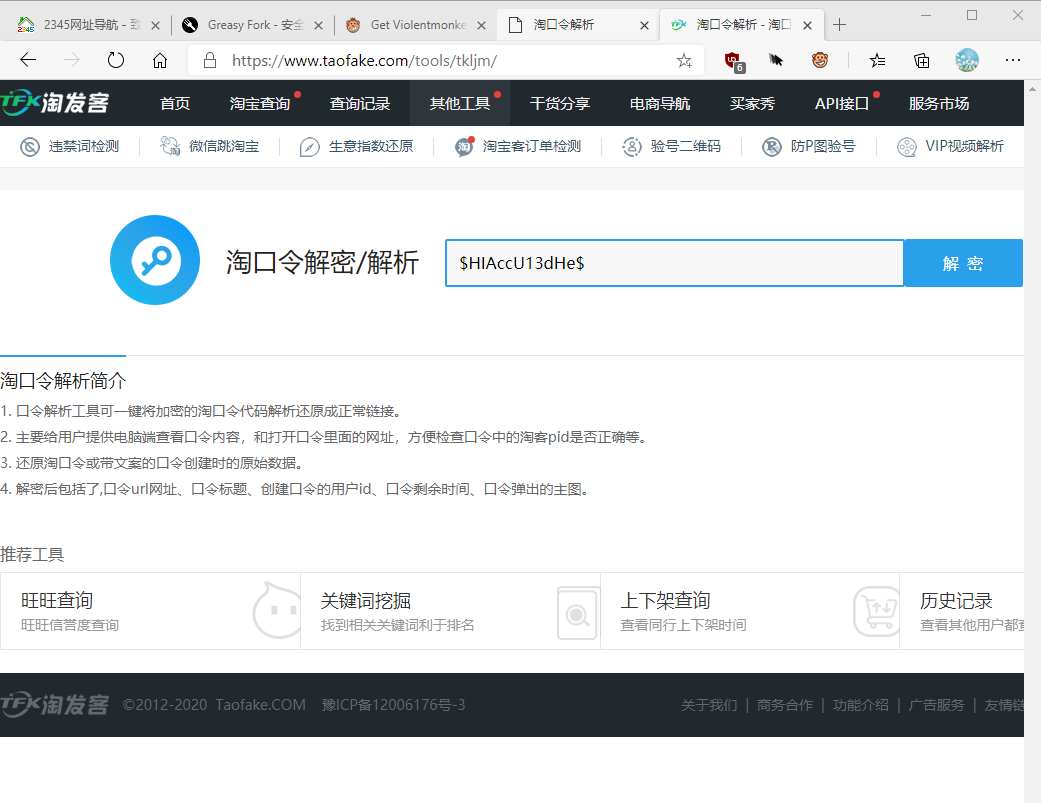Open a new browser tab

coord(839,25)
